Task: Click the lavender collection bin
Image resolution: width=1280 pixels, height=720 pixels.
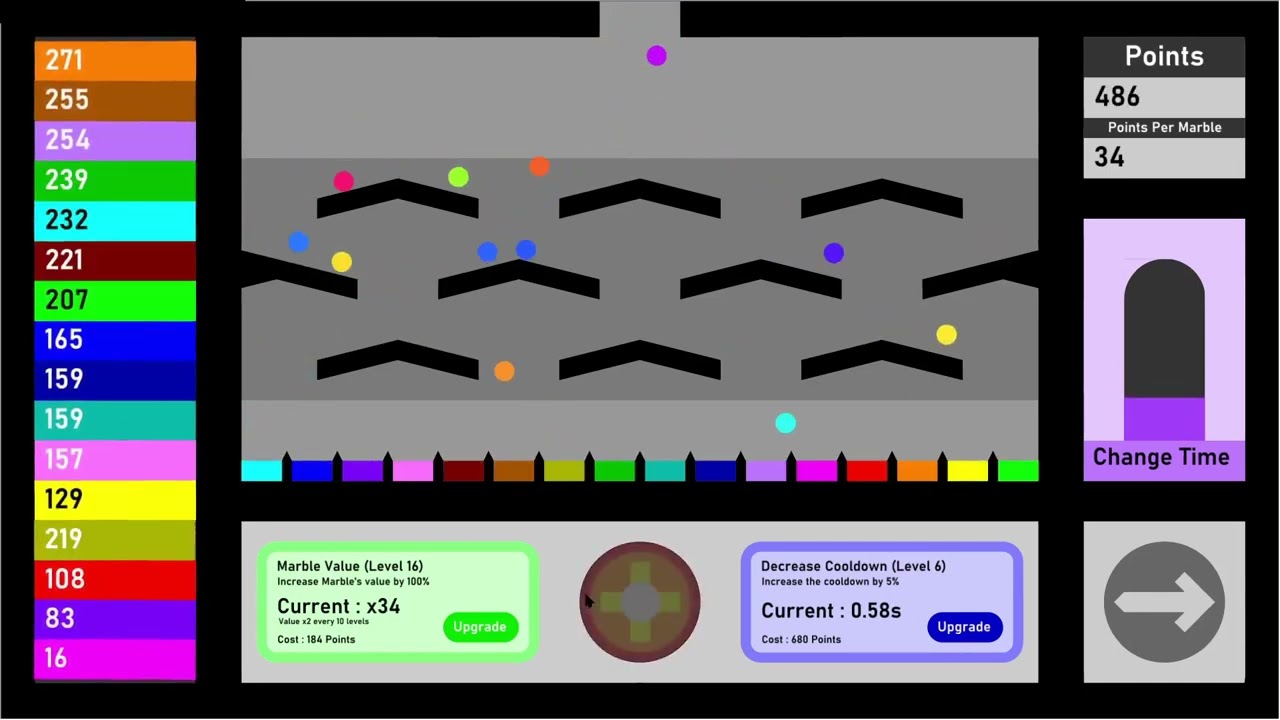Action: pyautogui.click(x=766, y=471)
